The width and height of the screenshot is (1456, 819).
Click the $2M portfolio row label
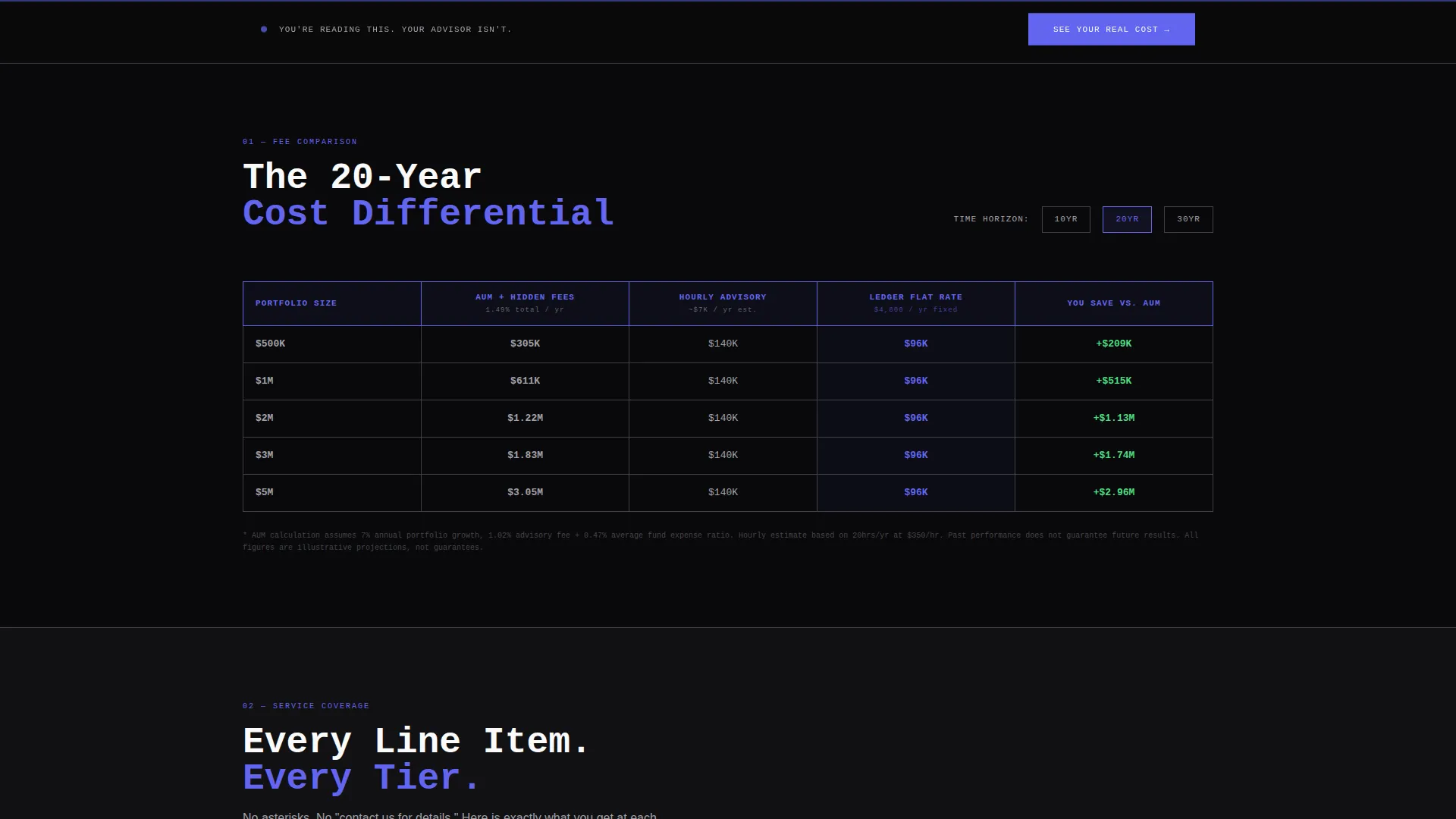click(265, 418)
